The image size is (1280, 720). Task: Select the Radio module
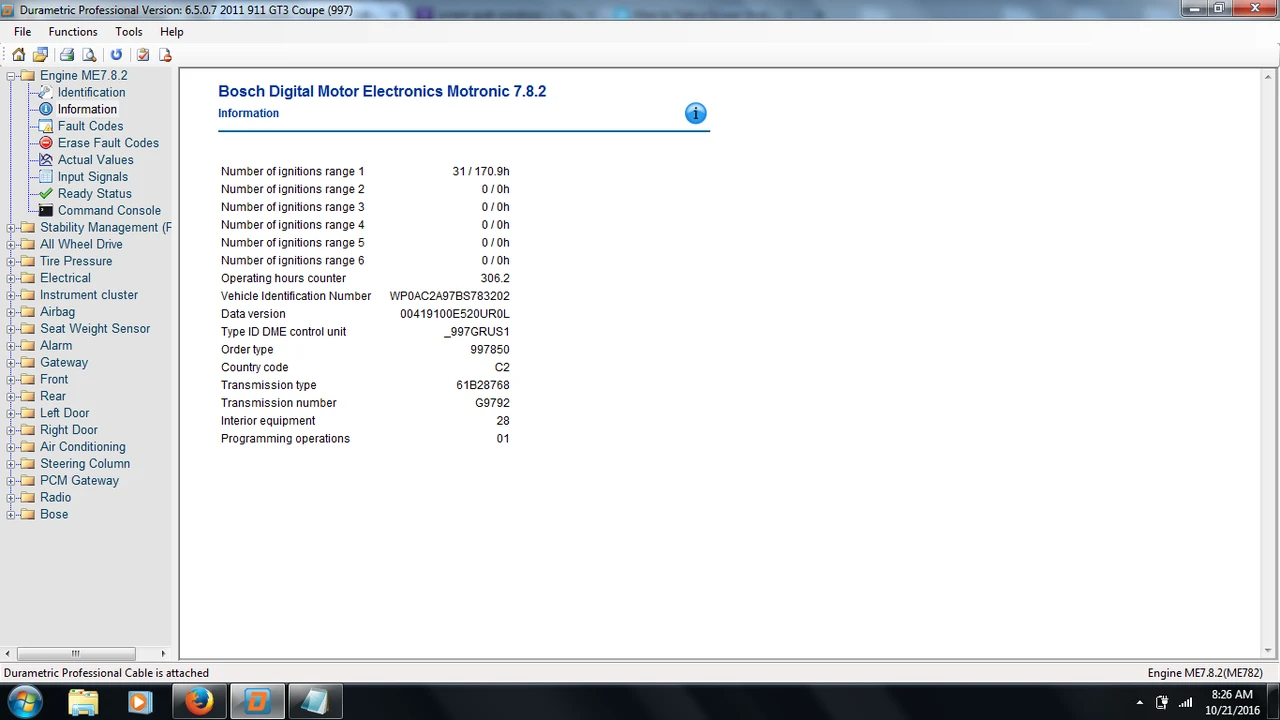point(56,498)
